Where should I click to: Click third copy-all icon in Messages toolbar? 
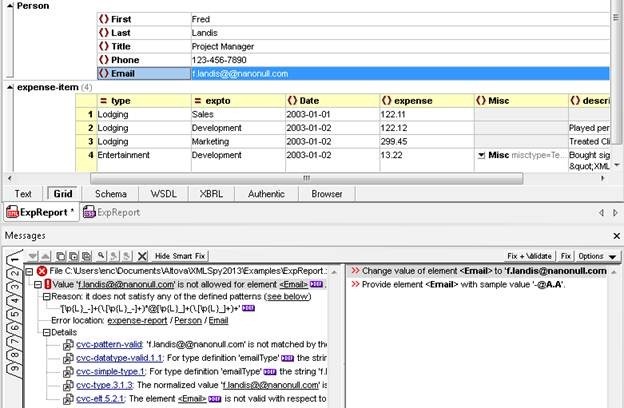pyautogui.click(x=86, y=256)
